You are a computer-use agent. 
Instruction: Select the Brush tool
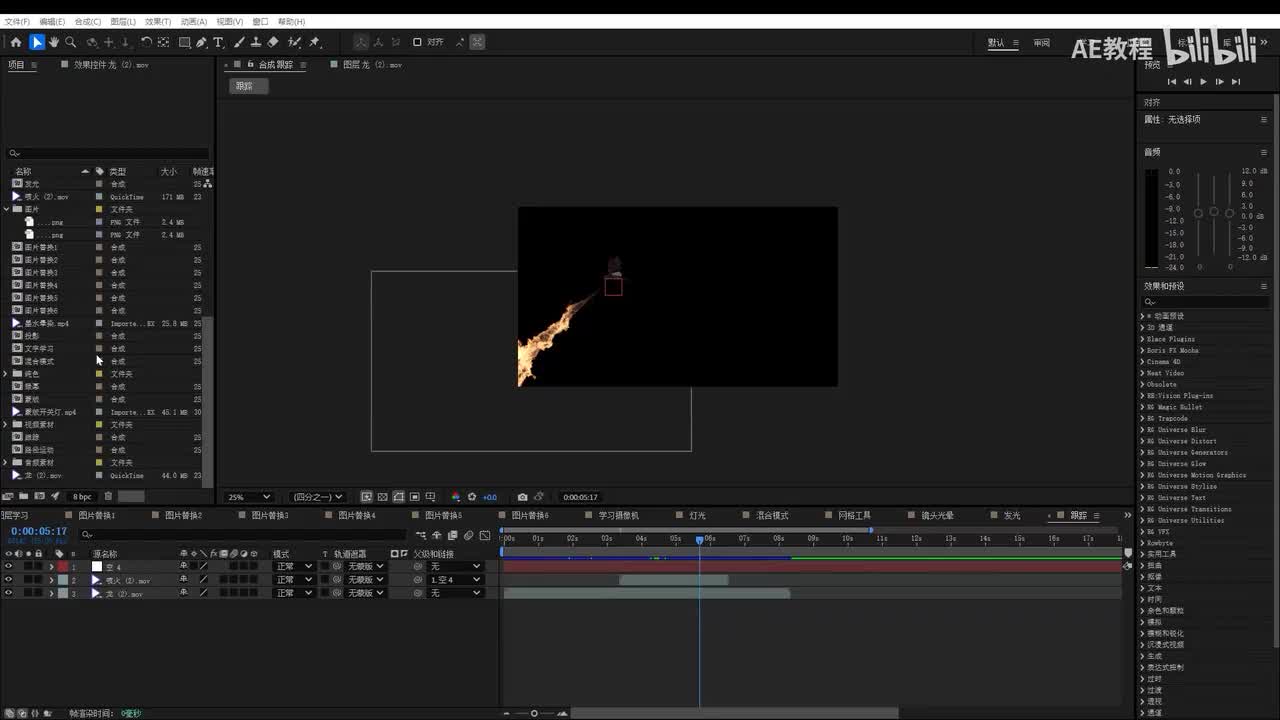coord(239,42)
